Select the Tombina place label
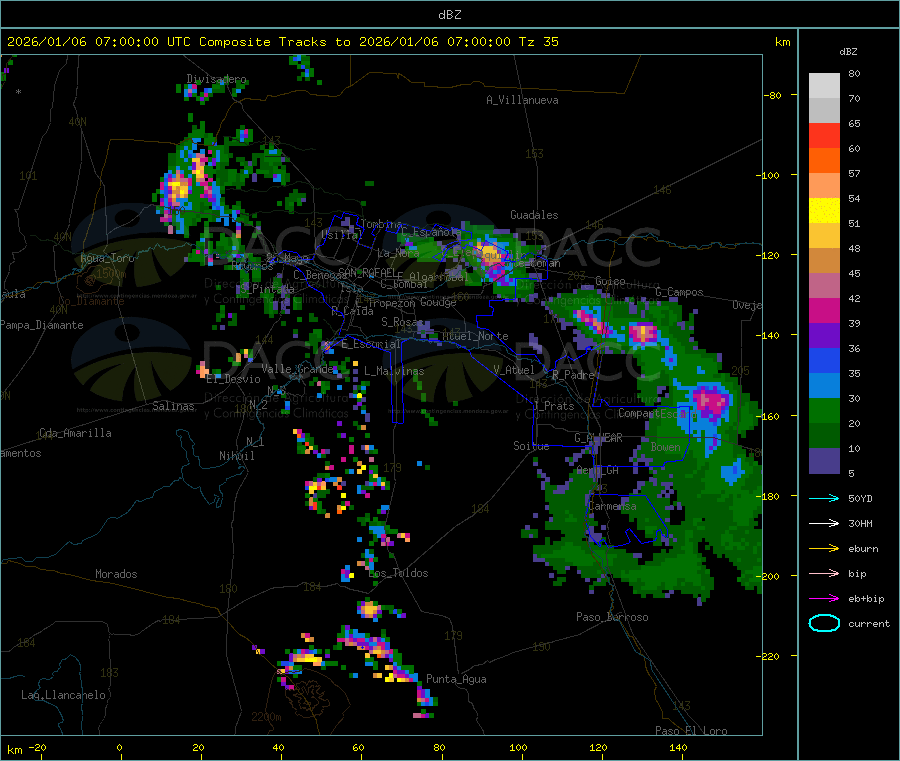This screenshot has width=900, height=761. click(381, 224)
